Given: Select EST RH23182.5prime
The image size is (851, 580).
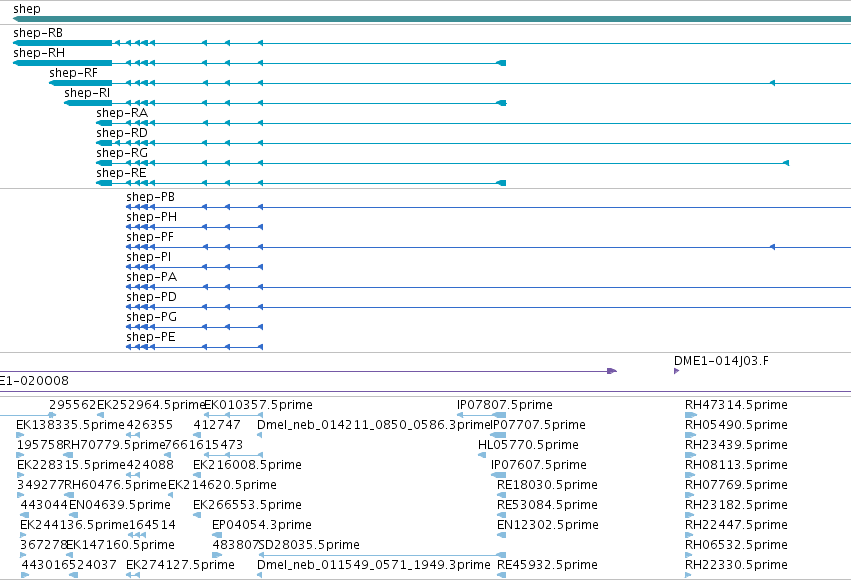Looking at the screenshot, I should (736, 506).
